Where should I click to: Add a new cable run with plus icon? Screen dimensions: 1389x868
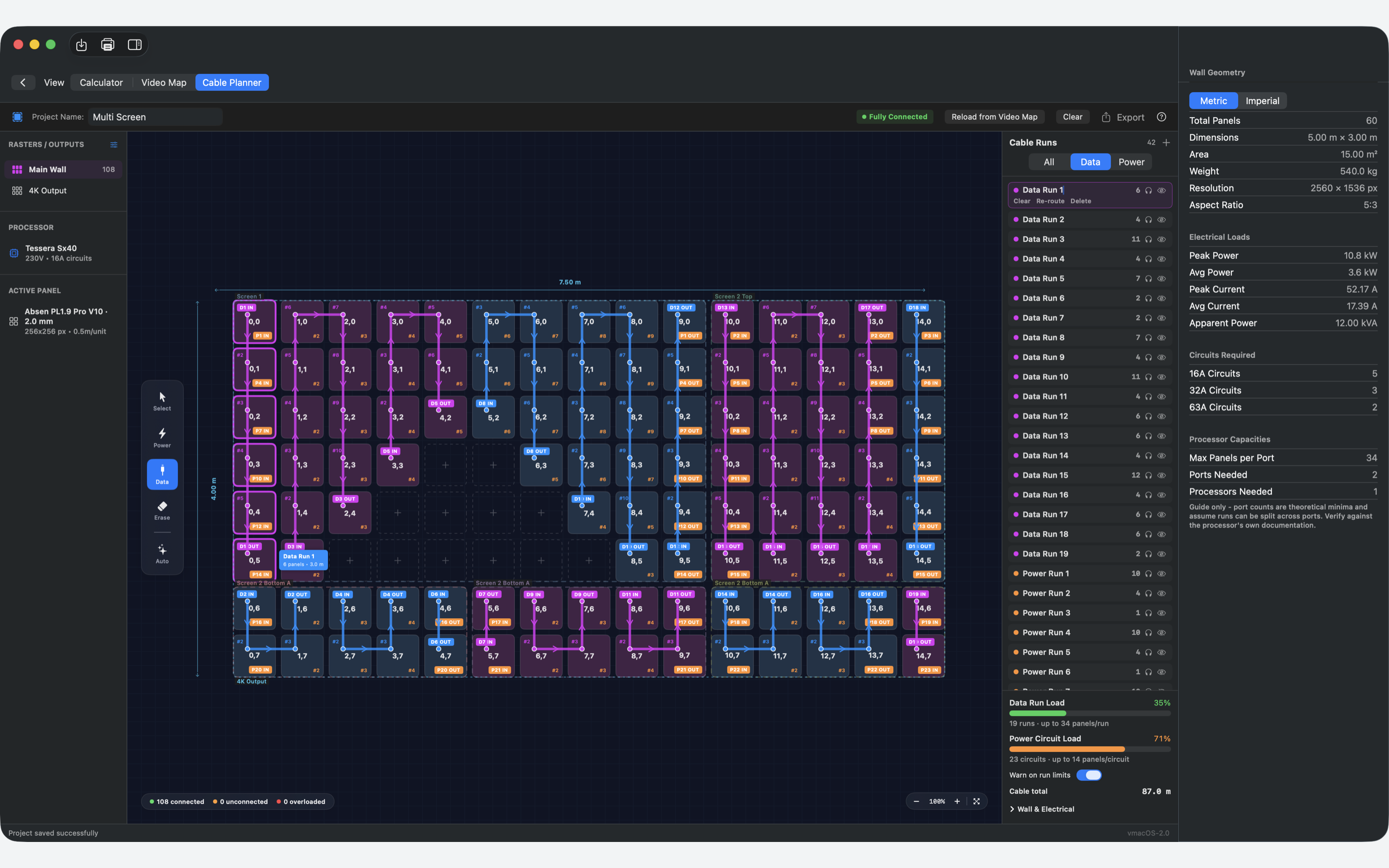[1166, 142]
